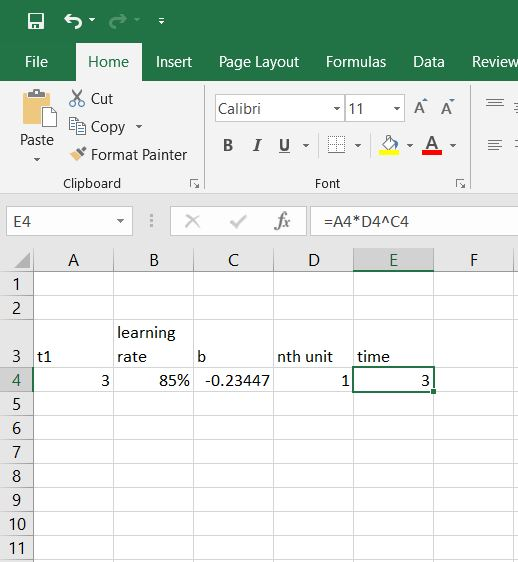The height and width of the screenshot is (562, 518).
Task: Expand the font size 11 dropdown
Action: tap(397, 108)
